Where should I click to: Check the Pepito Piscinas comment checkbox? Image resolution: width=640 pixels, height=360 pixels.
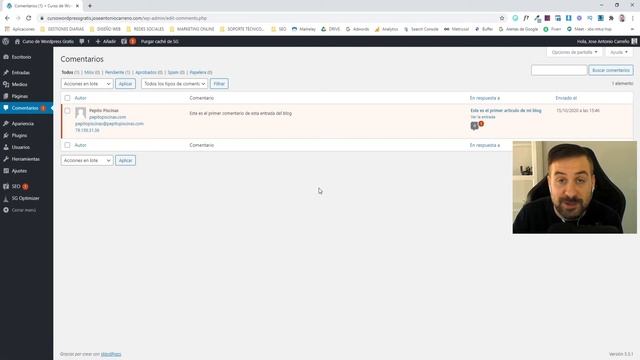(x=67, y=111)
